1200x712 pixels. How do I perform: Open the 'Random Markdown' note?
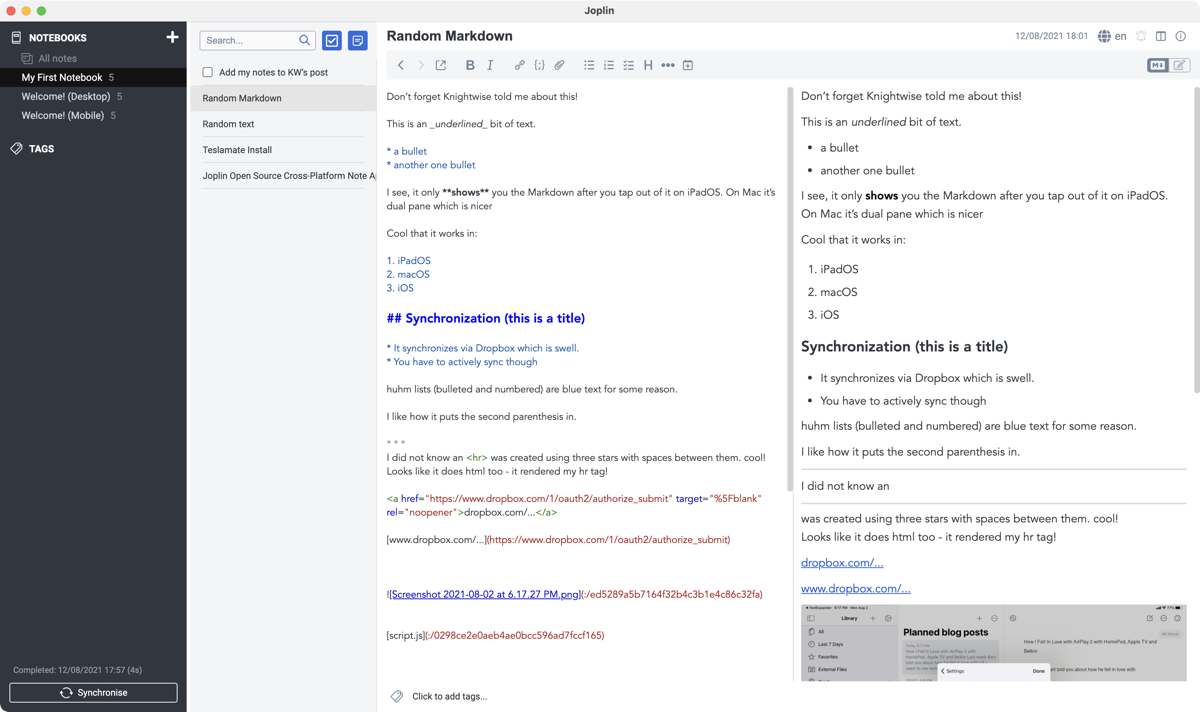tap(283, 98)
